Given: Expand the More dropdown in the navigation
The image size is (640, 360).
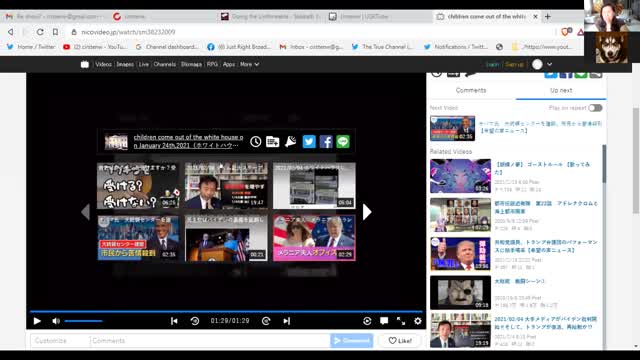Looking at the screenshot, I should coord(249,64).
